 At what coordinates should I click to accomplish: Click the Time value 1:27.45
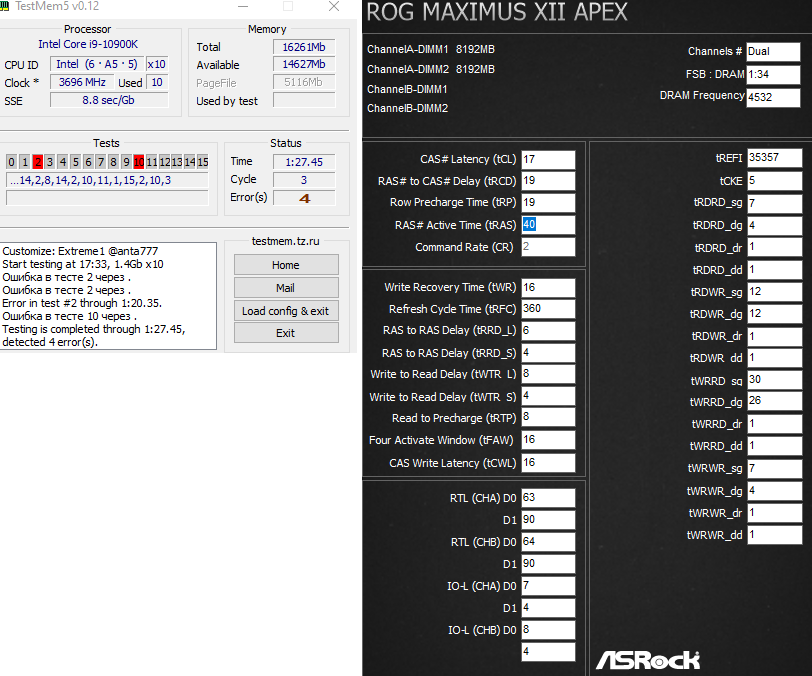pos(304,162)
